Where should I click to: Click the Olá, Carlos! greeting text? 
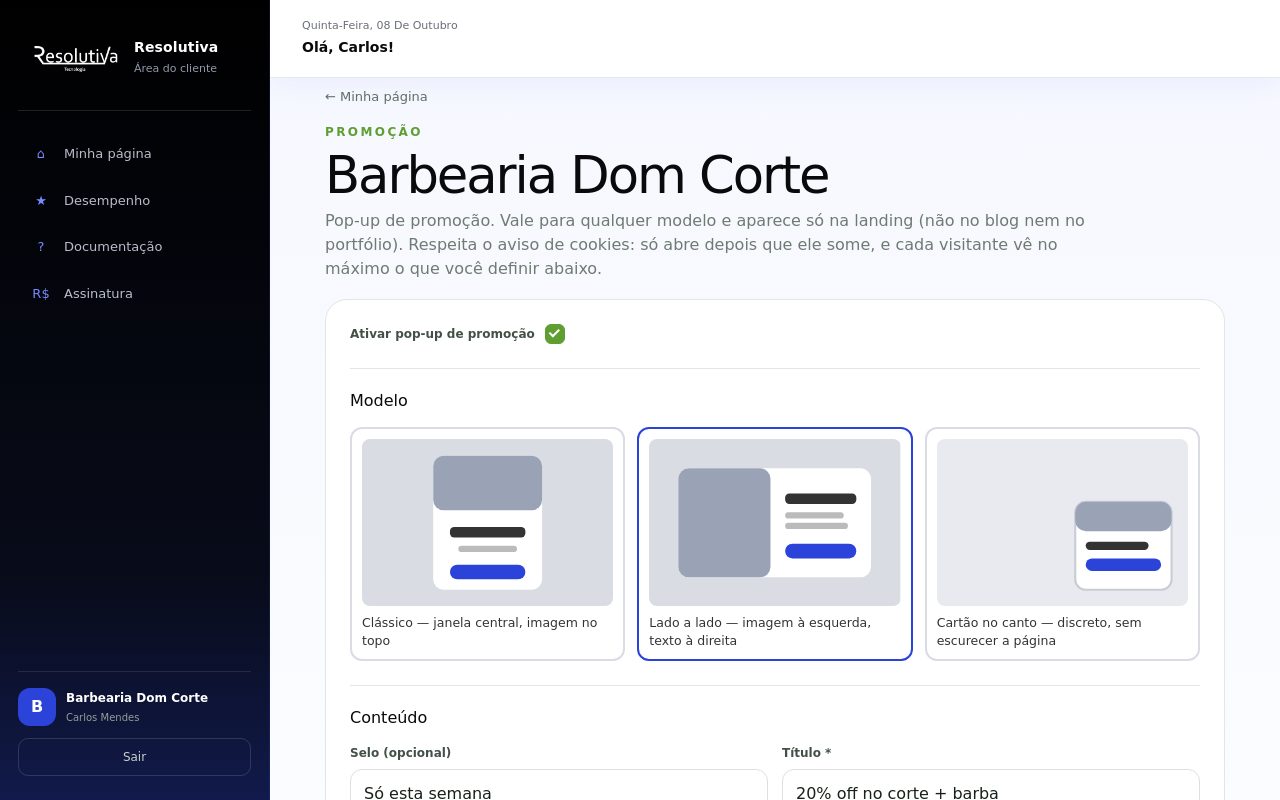(348, 47)
